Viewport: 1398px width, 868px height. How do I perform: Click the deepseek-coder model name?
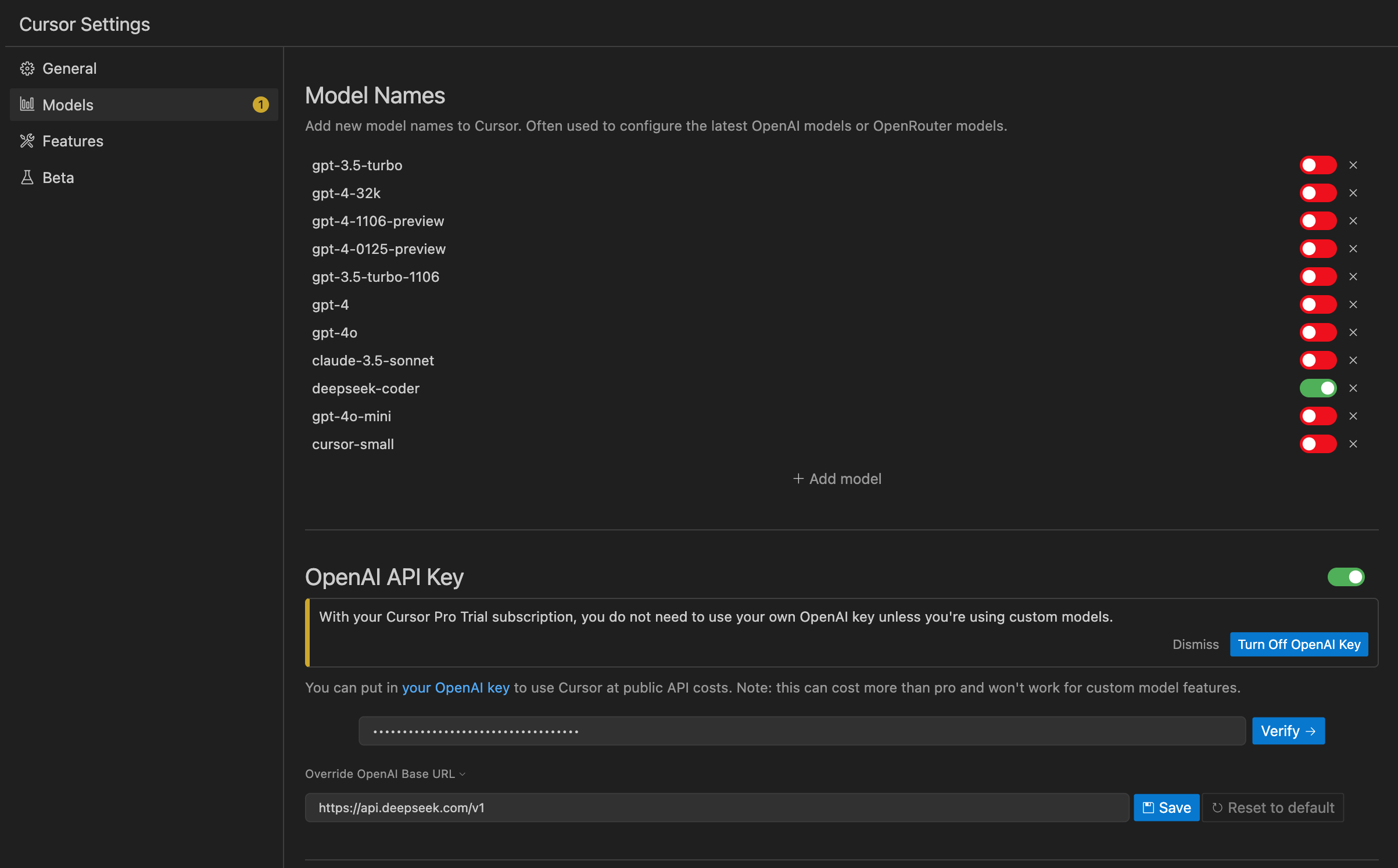coord(365,388)
